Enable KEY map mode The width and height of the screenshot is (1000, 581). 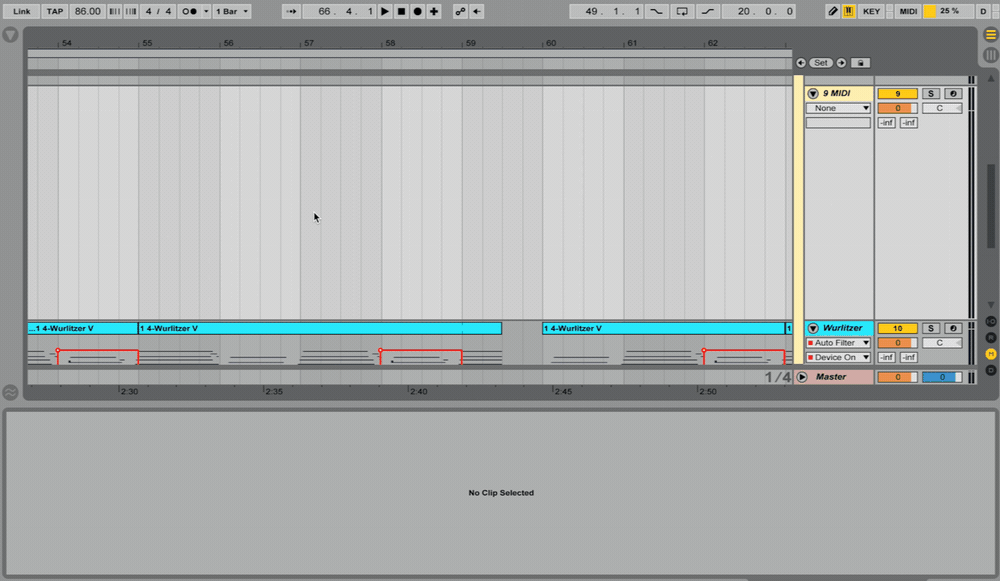click(x=869, y=11)
